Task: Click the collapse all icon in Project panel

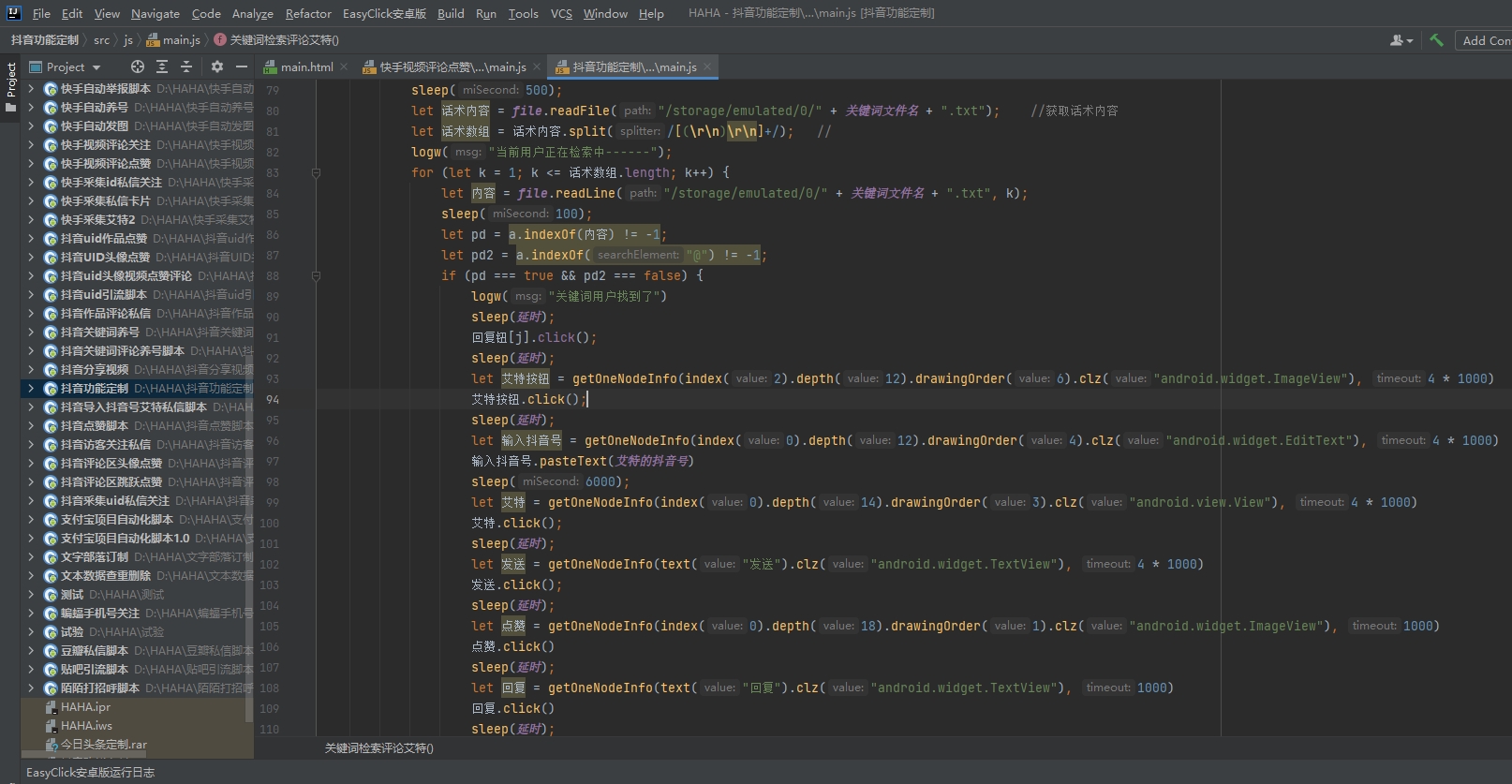Action: tap(186, 67)
